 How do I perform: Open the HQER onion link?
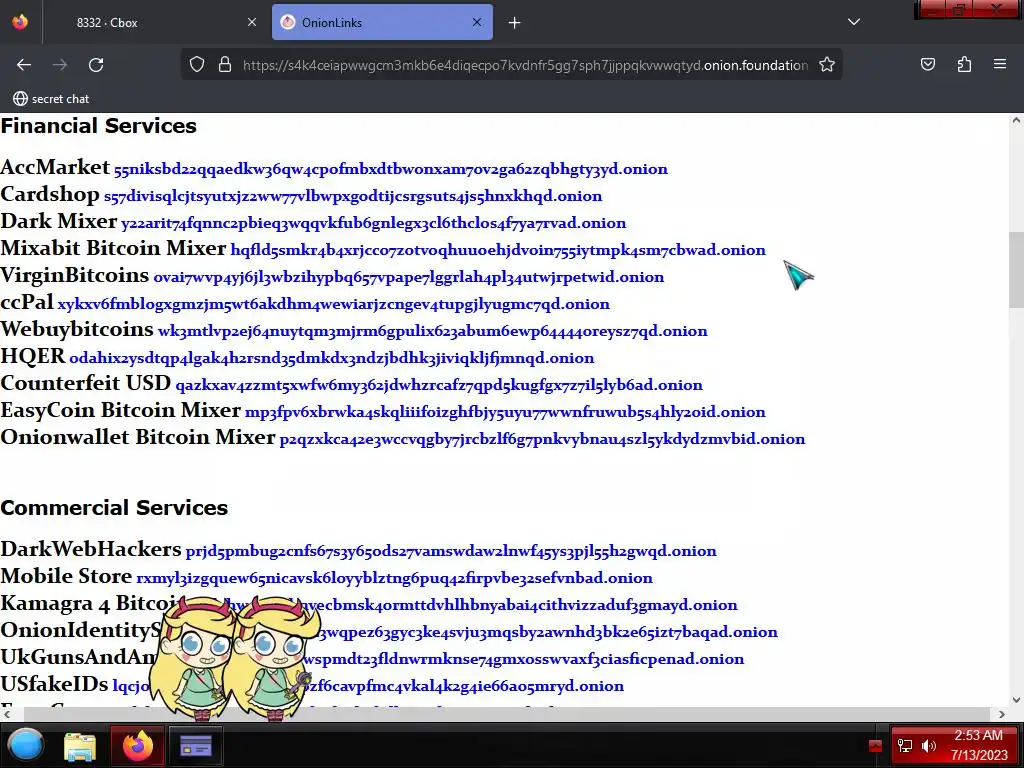(332, 358)
